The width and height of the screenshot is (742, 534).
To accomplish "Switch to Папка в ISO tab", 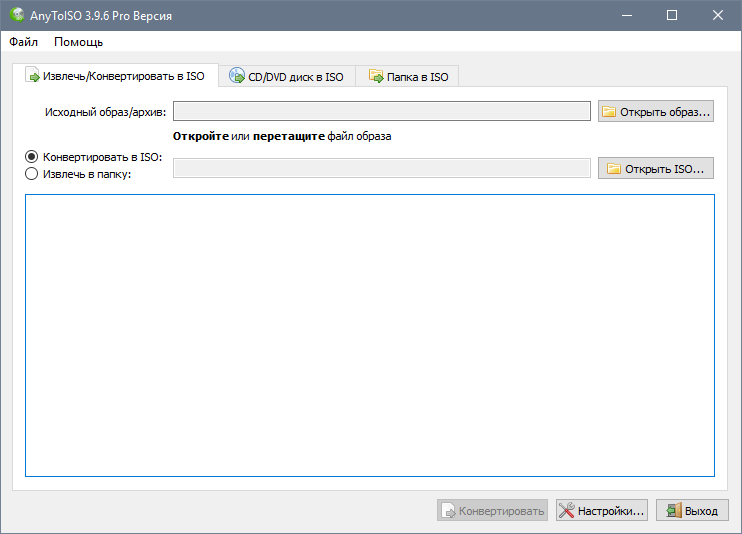I will [x=408, y=76].
